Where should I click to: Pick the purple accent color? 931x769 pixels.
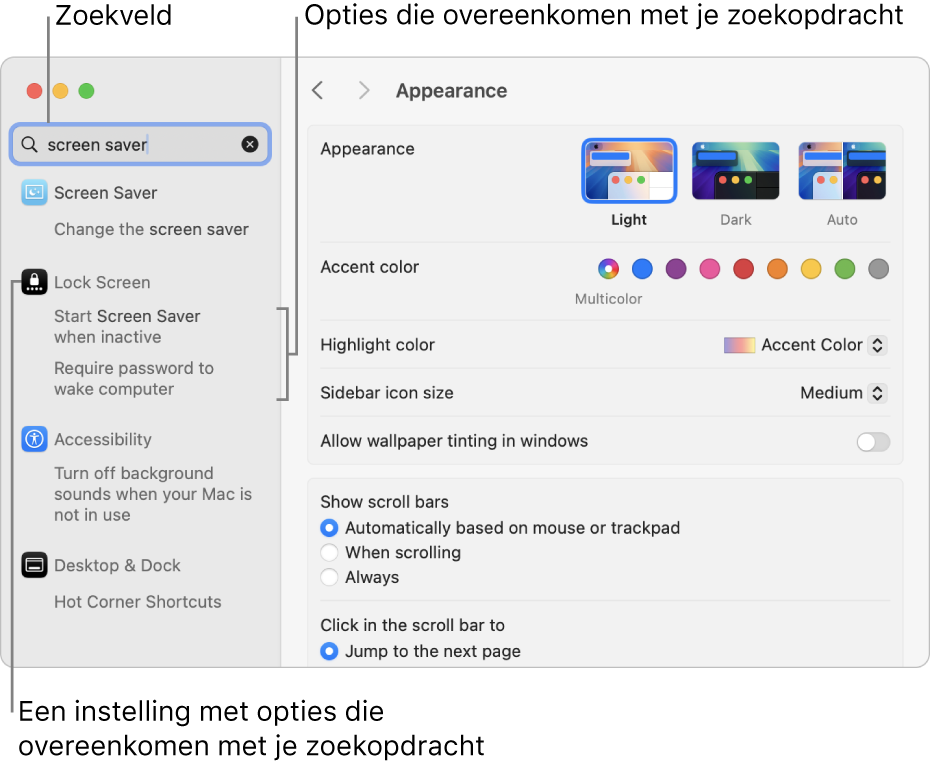(x=676, y=268)
